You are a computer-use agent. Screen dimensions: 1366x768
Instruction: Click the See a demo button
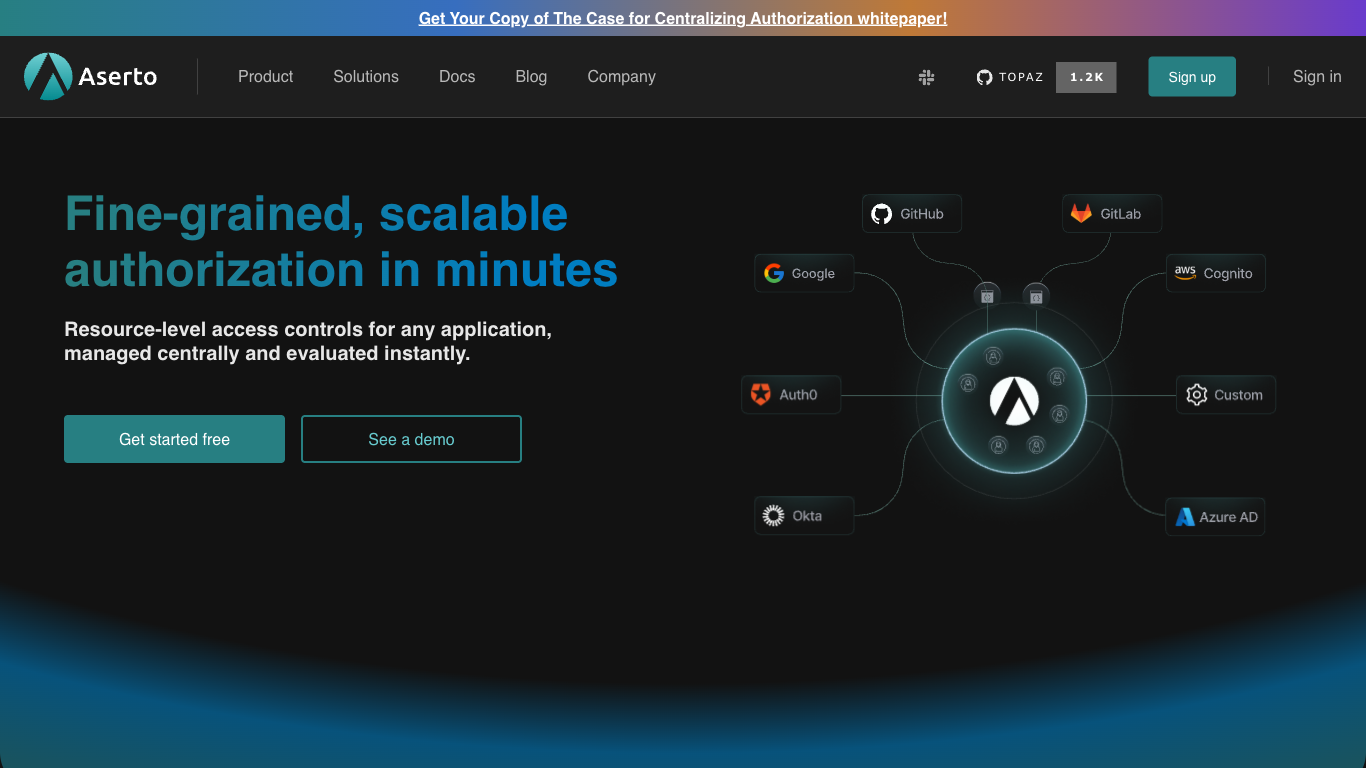(x=411, y=439)
